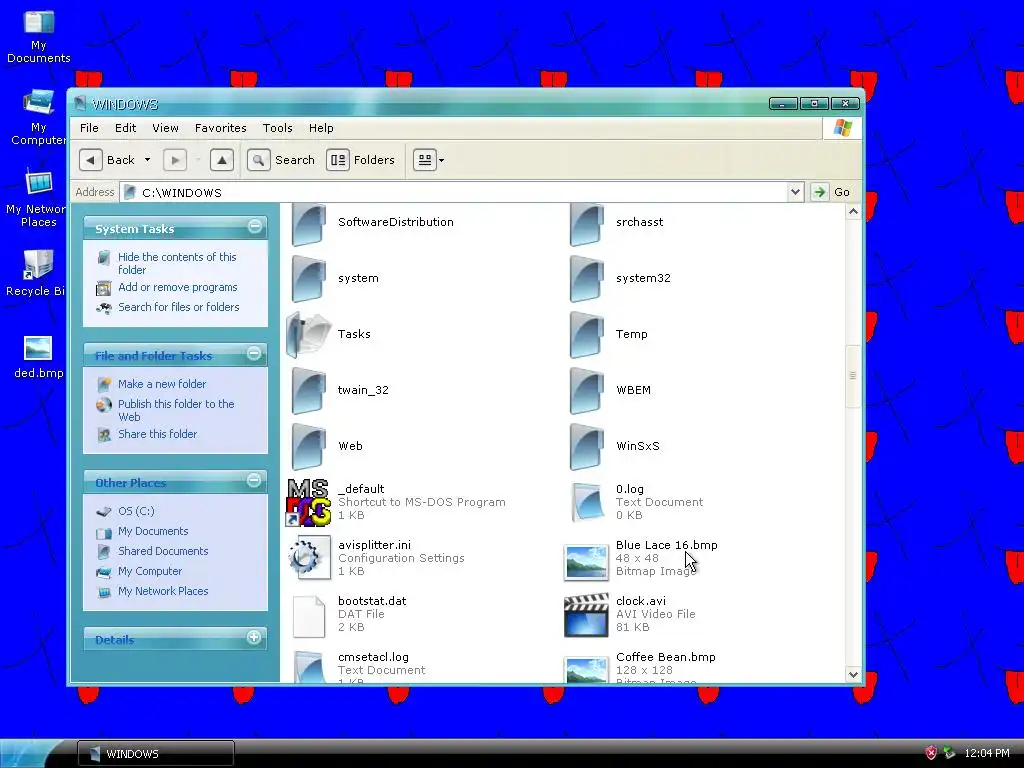Click the vertical scrollbar thumb
Image resolution: width=1024 pixels, height=768 pixels.
[x=853, y=376]
